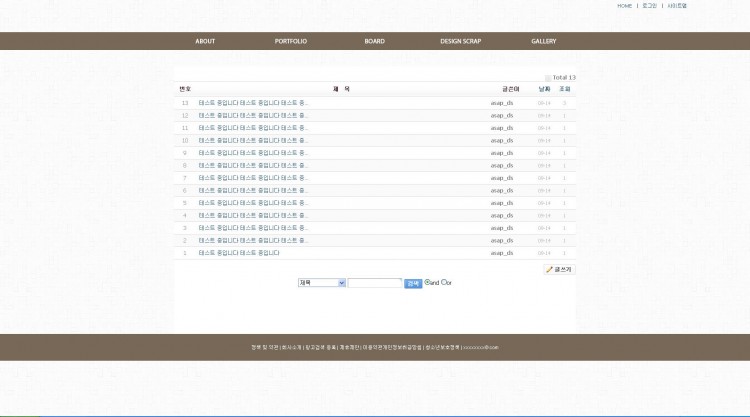Screen dimensions: 750x417
Task: Open the search field type dropdown
Action: pyautogui.click(x=321, y=283)
